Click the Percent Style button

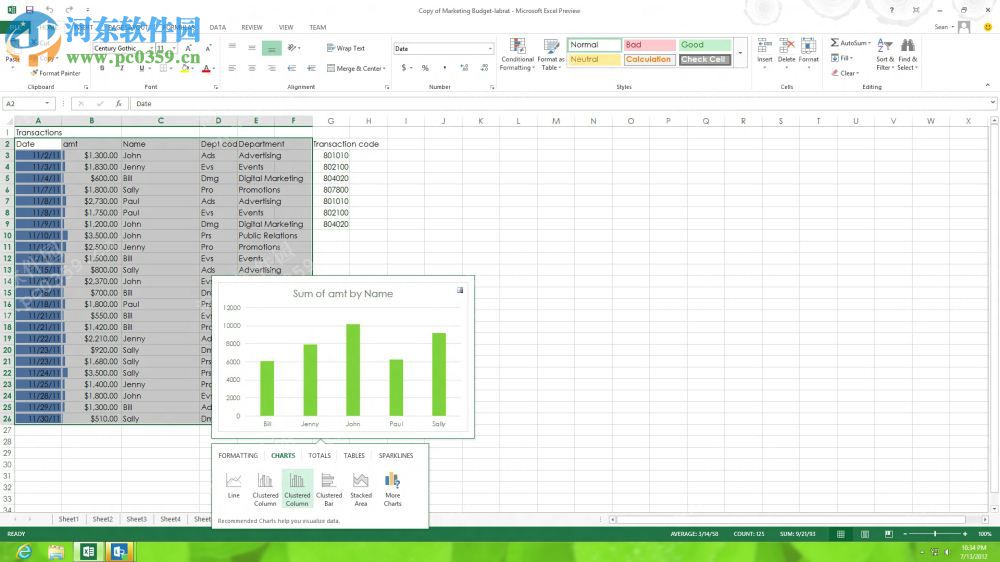425,68
